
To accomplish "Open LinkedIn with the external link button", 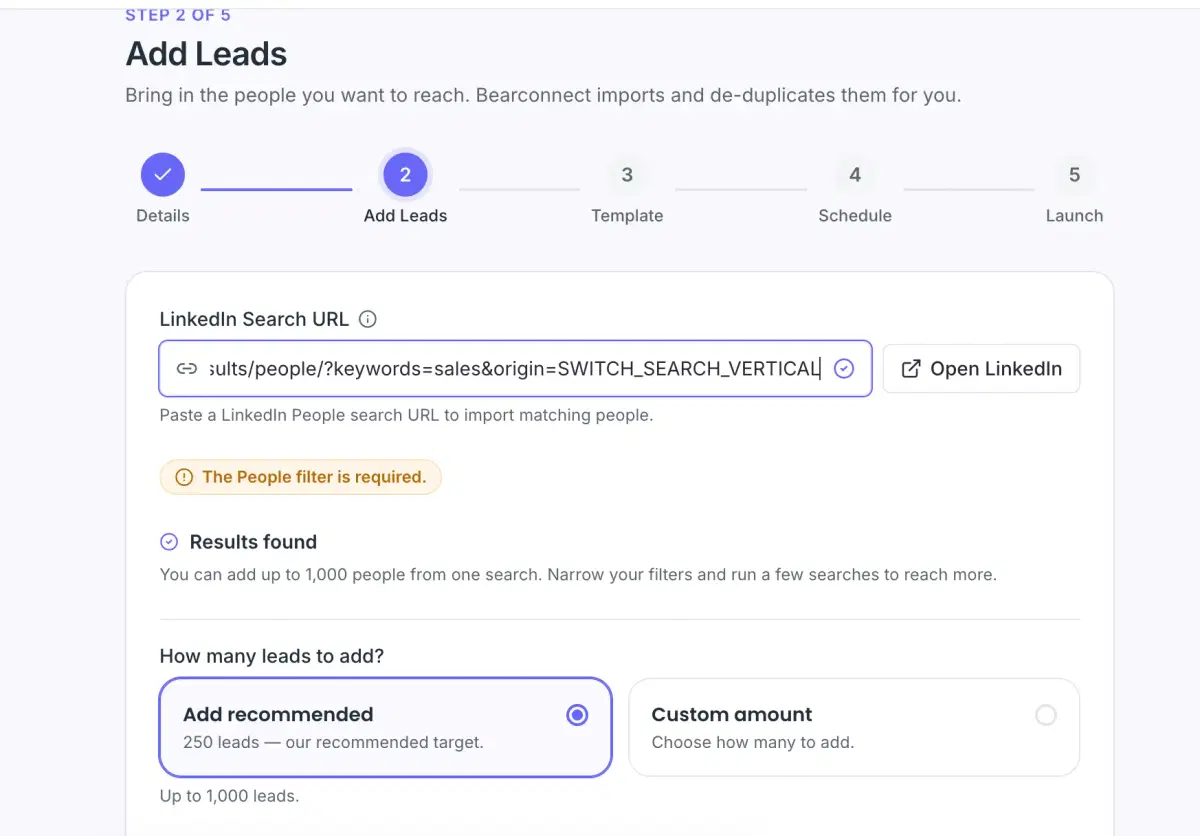I will pyautogui.click(x=981, y=369).
